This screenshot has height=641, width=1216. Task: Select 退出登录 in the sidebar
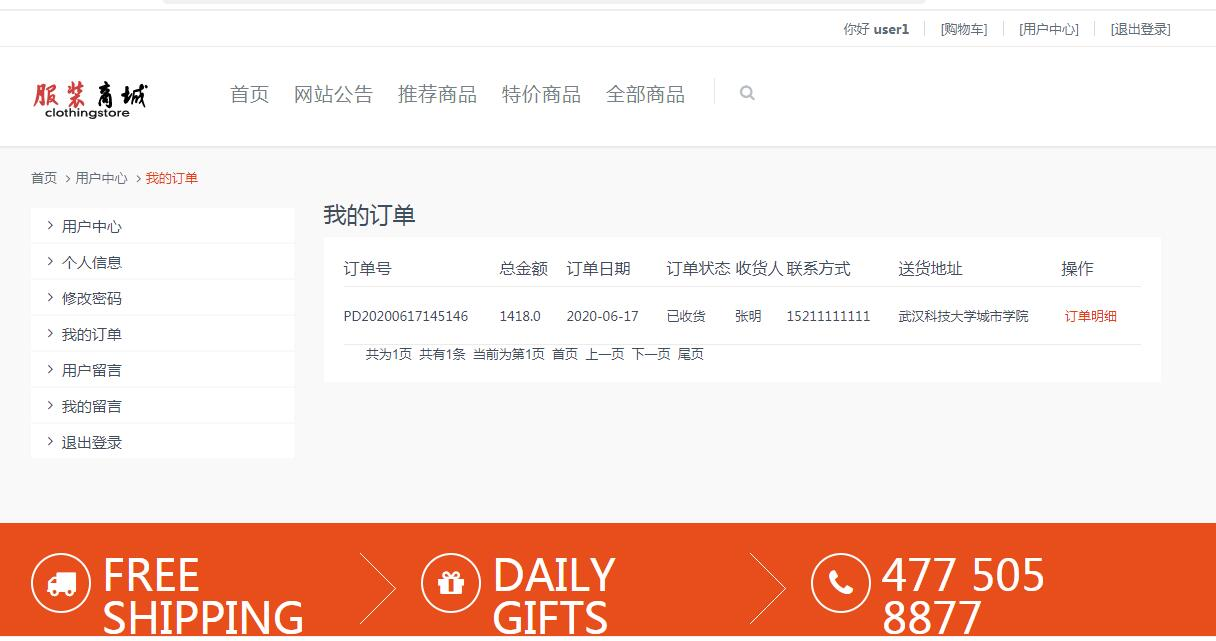pos(163,442)
